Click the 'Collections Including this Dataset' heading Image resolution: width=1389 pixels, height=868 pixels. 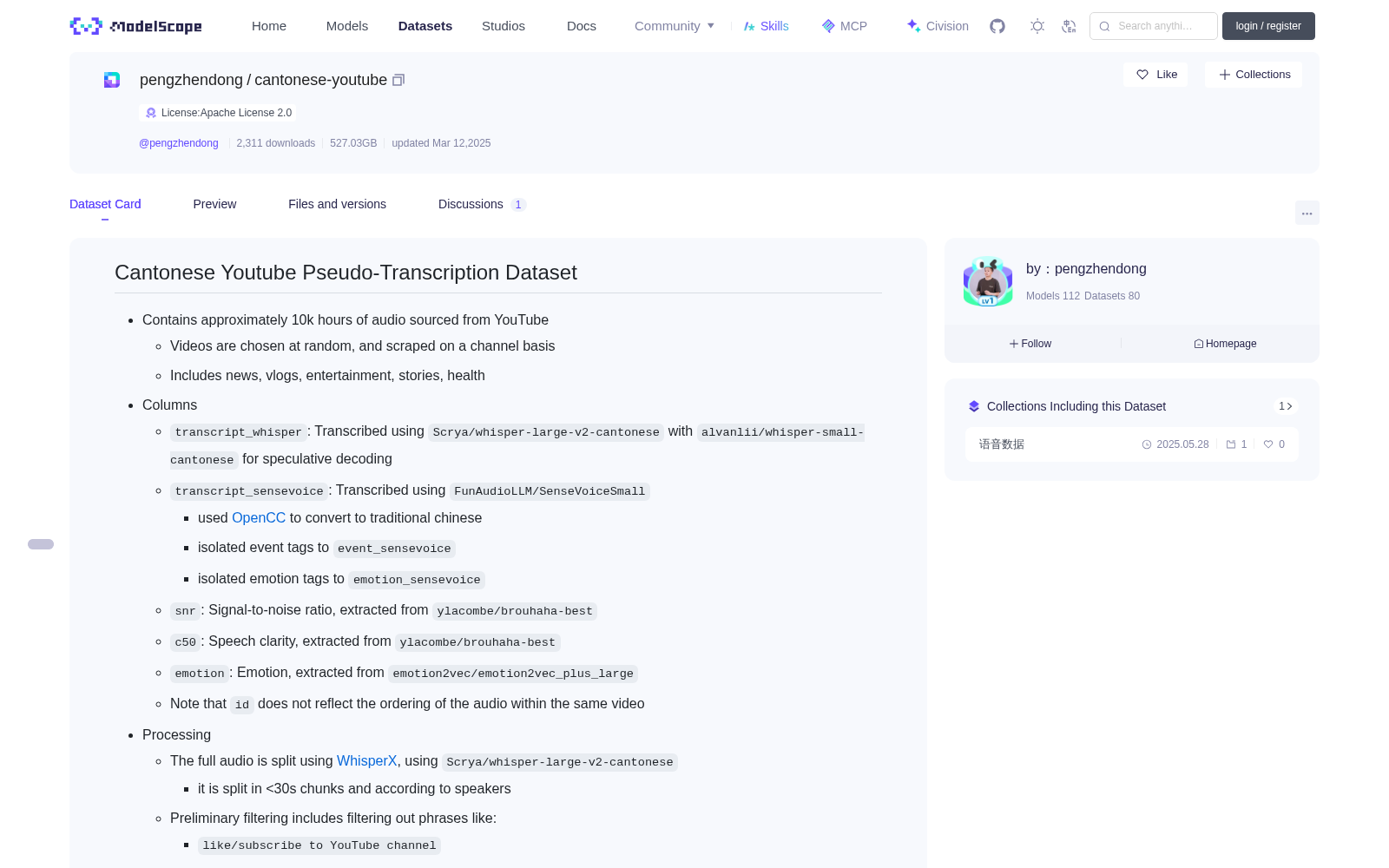[1076, 406]
